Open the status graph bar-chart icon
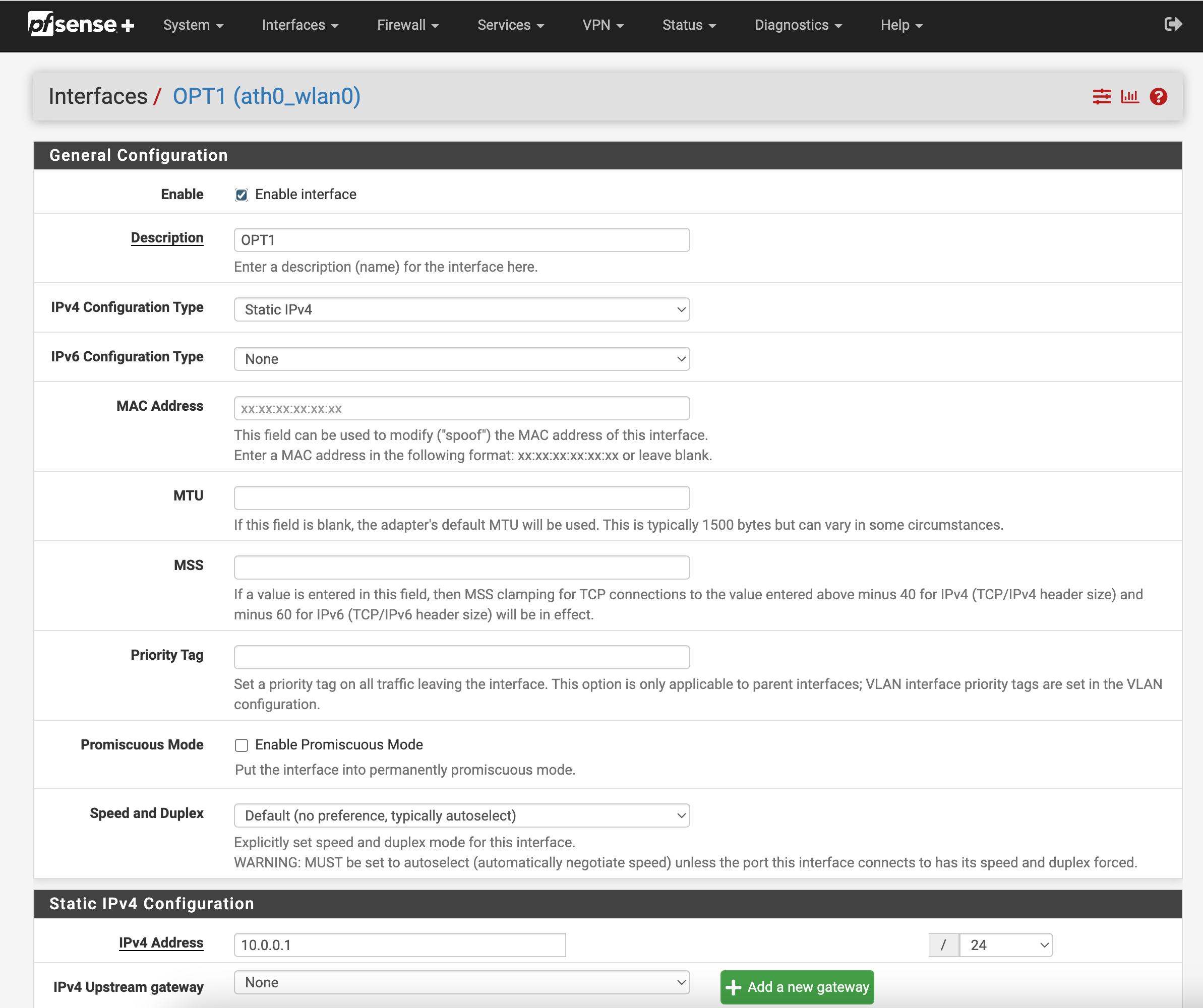Screen dimensions: 1203x1008 coord(1130,96)
